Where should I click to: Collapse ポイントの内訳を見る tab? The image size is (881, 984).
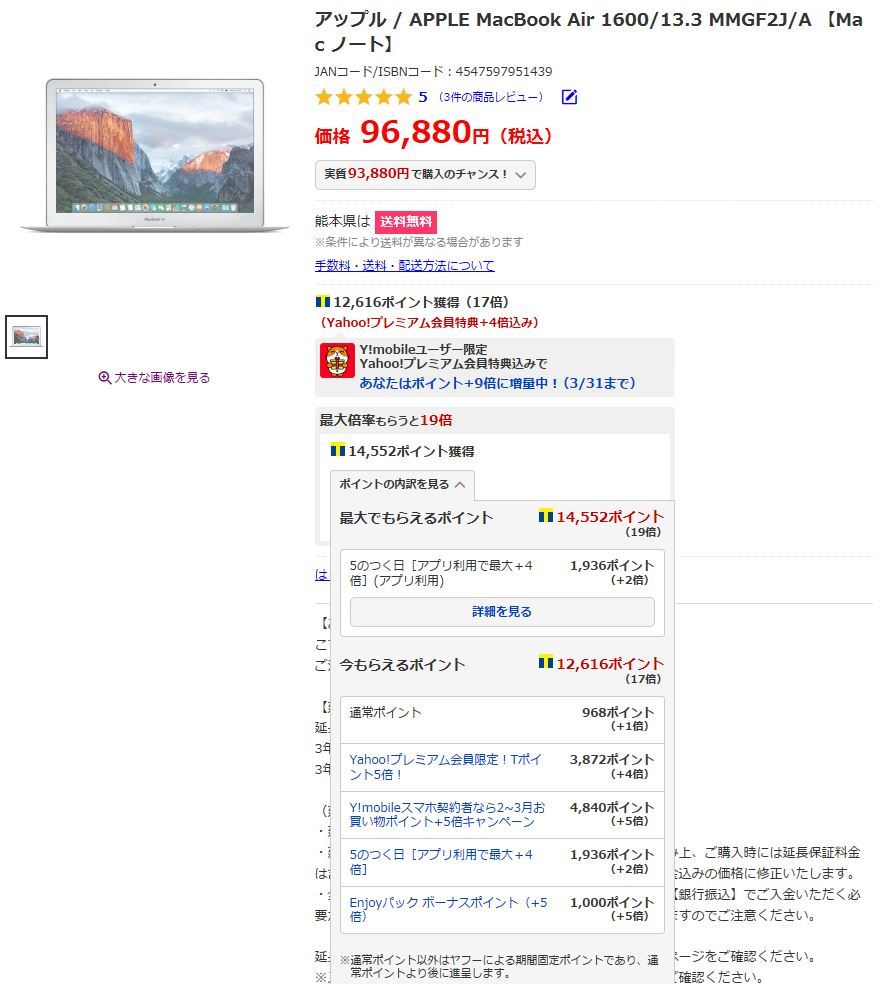click(x=402, y=484)
